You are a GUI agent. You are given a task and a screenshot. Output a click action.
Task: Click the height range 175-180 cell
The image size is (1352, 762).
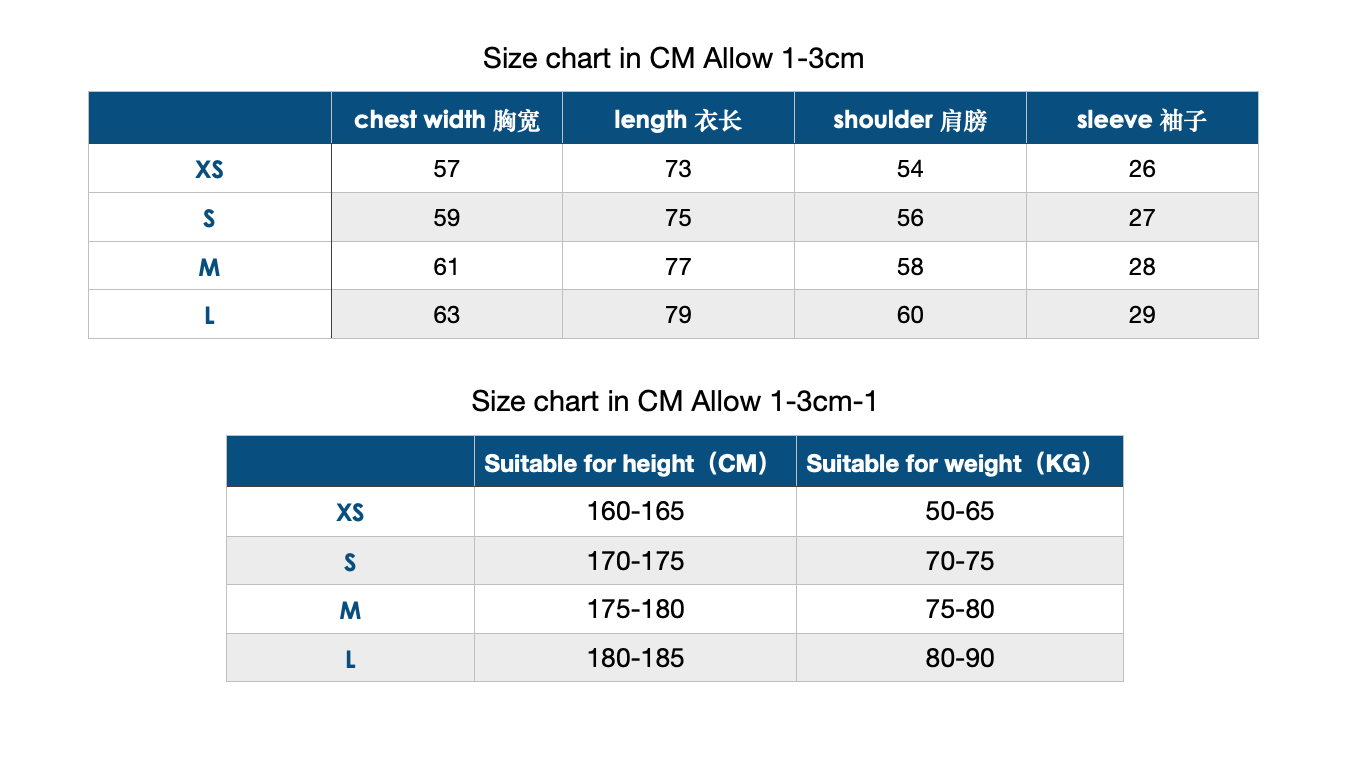(x=635, y=609)
